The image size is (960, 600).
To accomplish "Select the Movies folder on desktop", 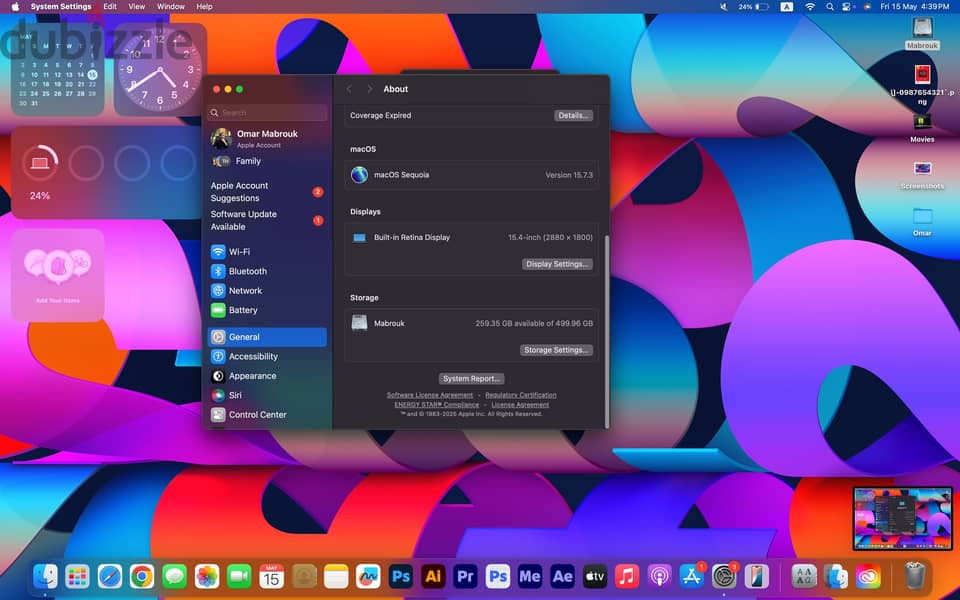I will click(x=922, y=127).
